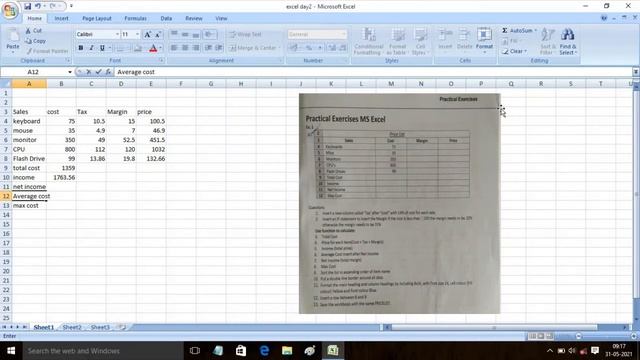Click the Insert cells icon
Image resolution: width=640 pixels, height=360 pixels.
pos(445,35)
